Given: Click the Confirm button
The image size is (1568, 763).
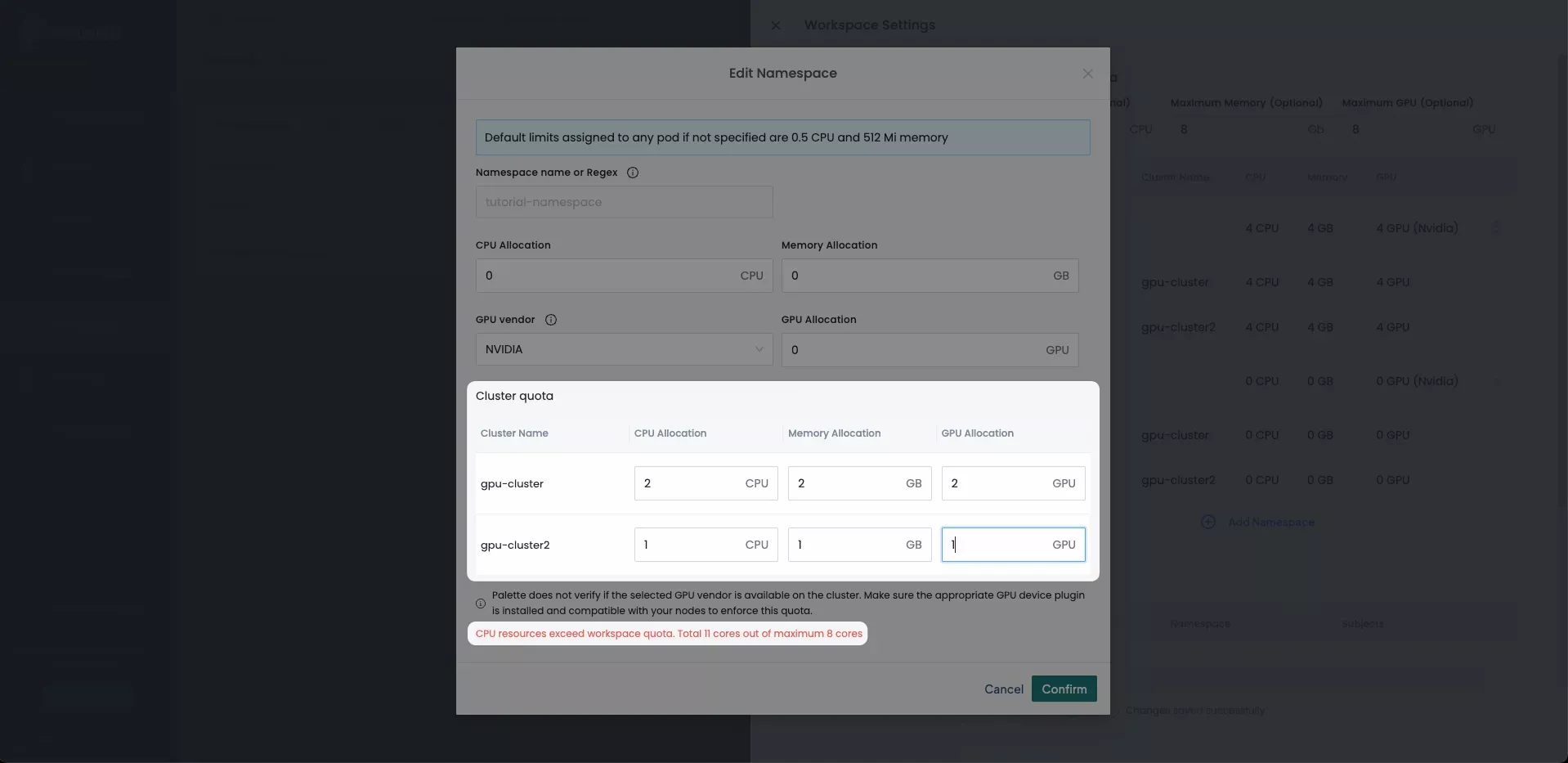Looking at the screenshot, I should (1063, 689).
